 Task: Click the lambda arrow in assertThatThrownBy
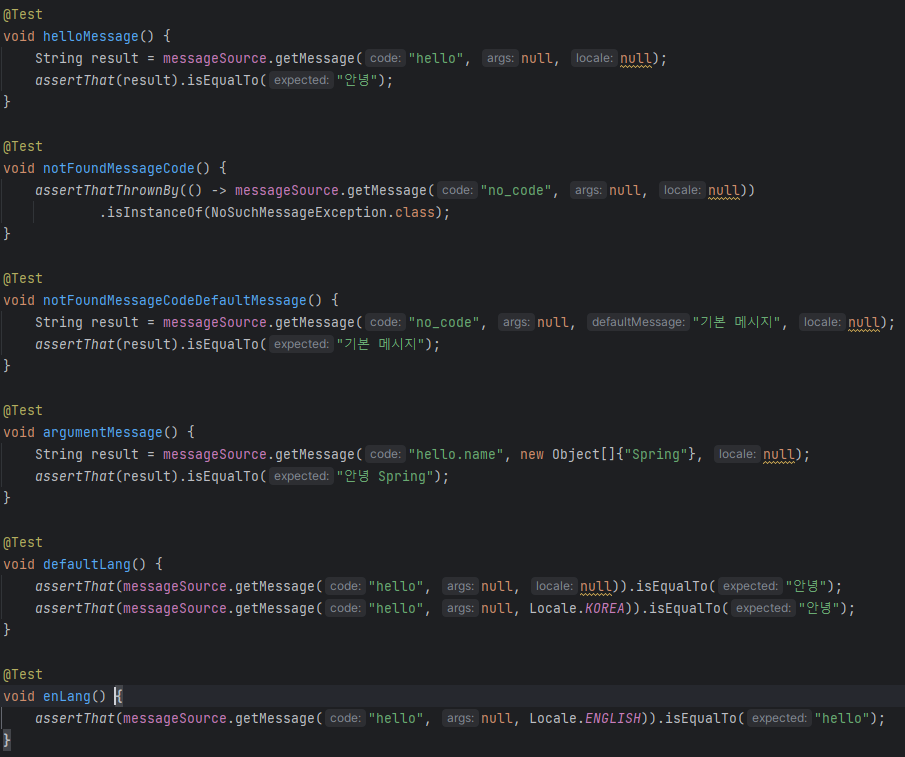pyautogui.click(x=218, y=190)
